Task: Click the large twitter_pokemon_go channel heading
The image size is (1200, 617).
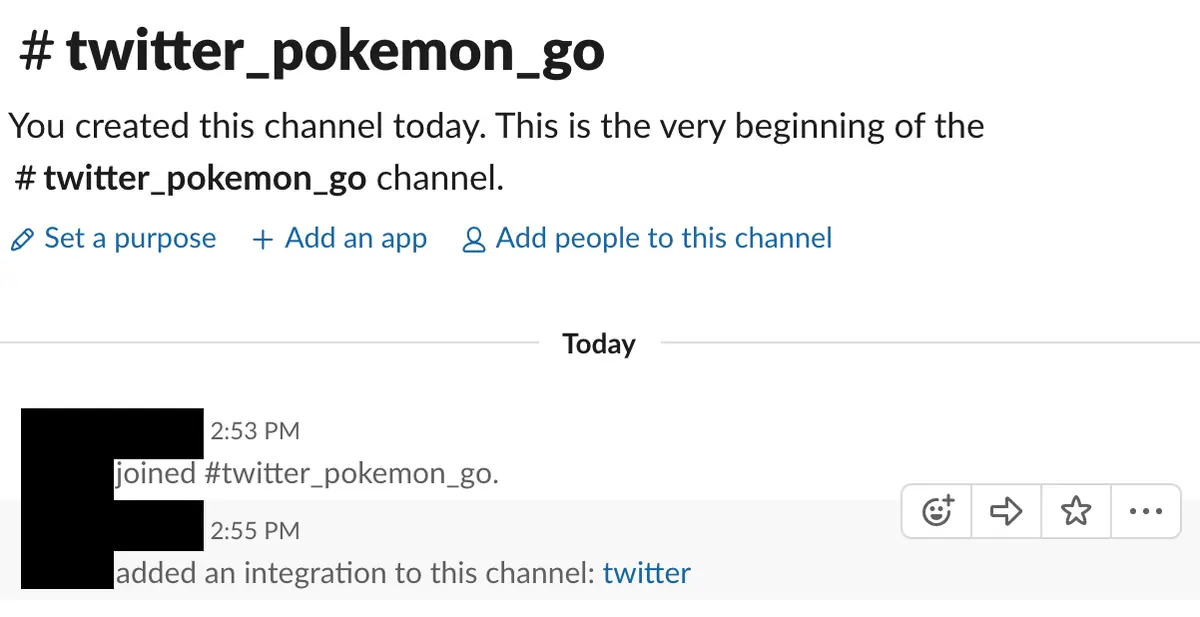Action: pyautogui.click(x=312, y=50)
